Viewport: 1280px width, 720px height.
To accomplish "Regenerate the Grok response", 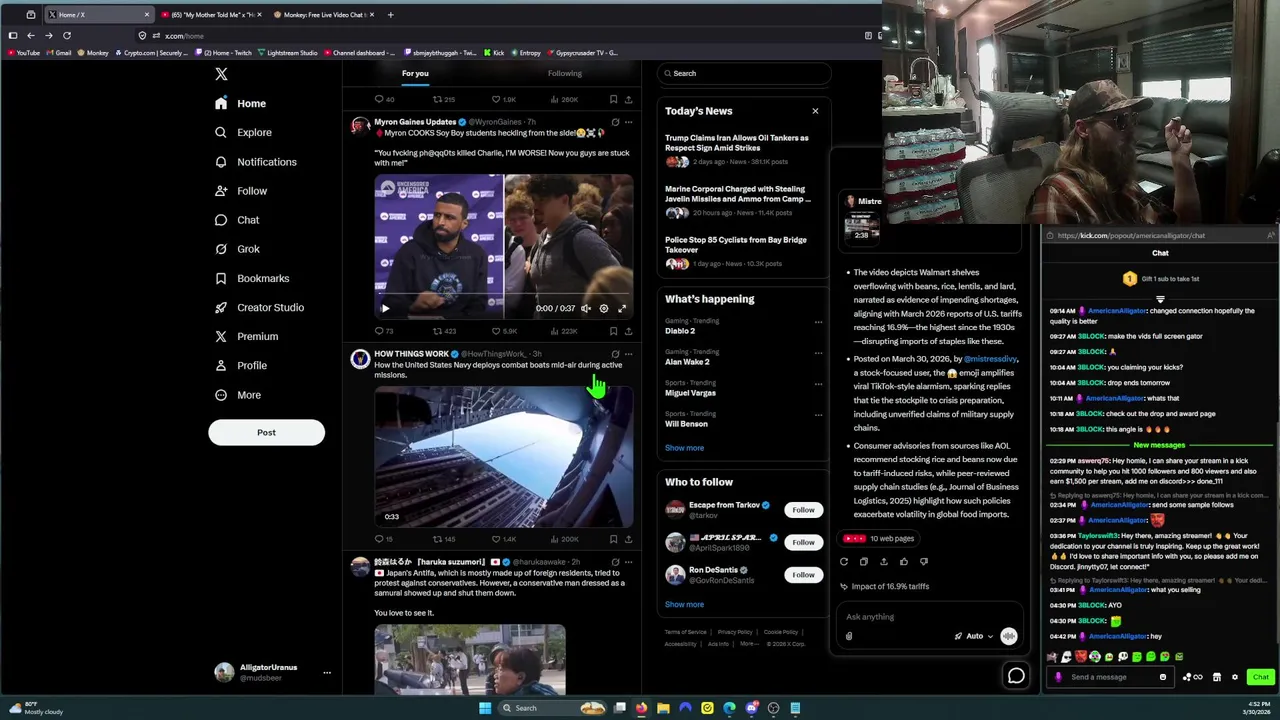I will (x=844, y=562).
